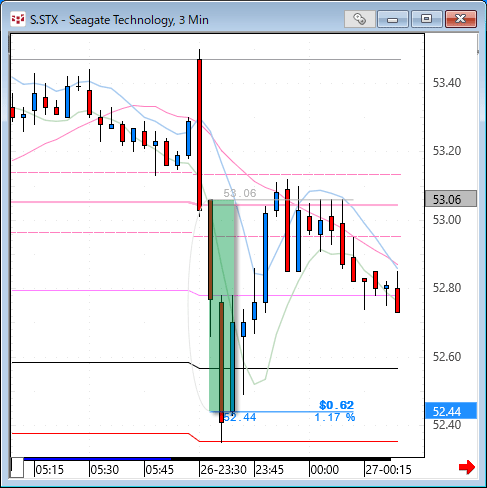Screen dimensions: 487x488
Task: Click the 53.00 price axis label
Action: pos(447,220)
